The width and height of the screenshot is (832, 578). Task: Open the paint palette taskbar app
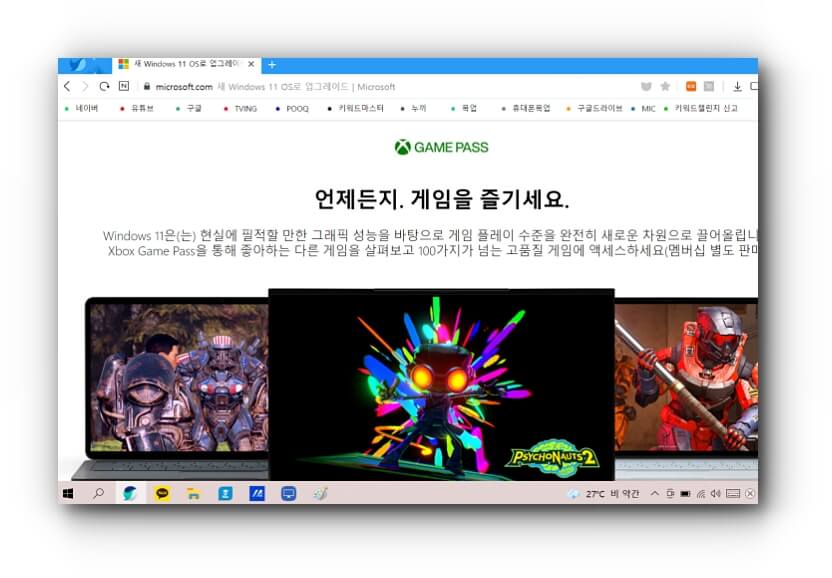click(320, 494)
